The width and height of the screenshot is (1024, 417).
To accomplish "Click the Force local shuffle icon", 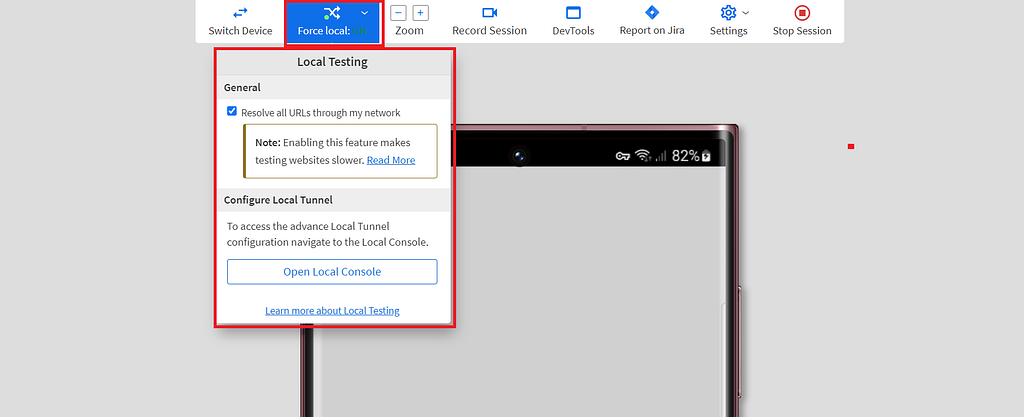I will click(332, 12).
